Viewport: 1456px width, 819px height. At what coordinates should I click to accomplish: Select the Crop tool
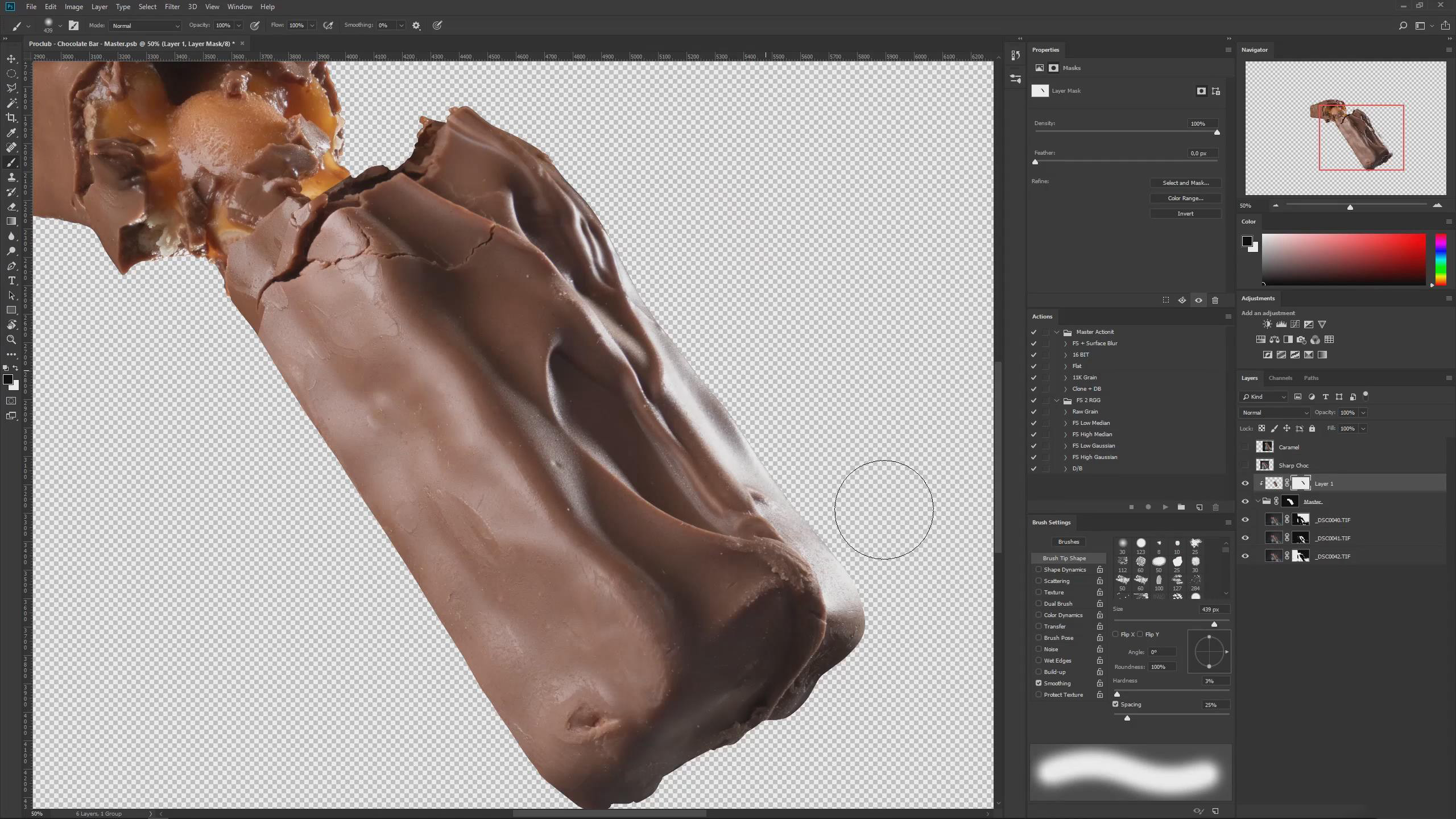(x=11, y=118)
